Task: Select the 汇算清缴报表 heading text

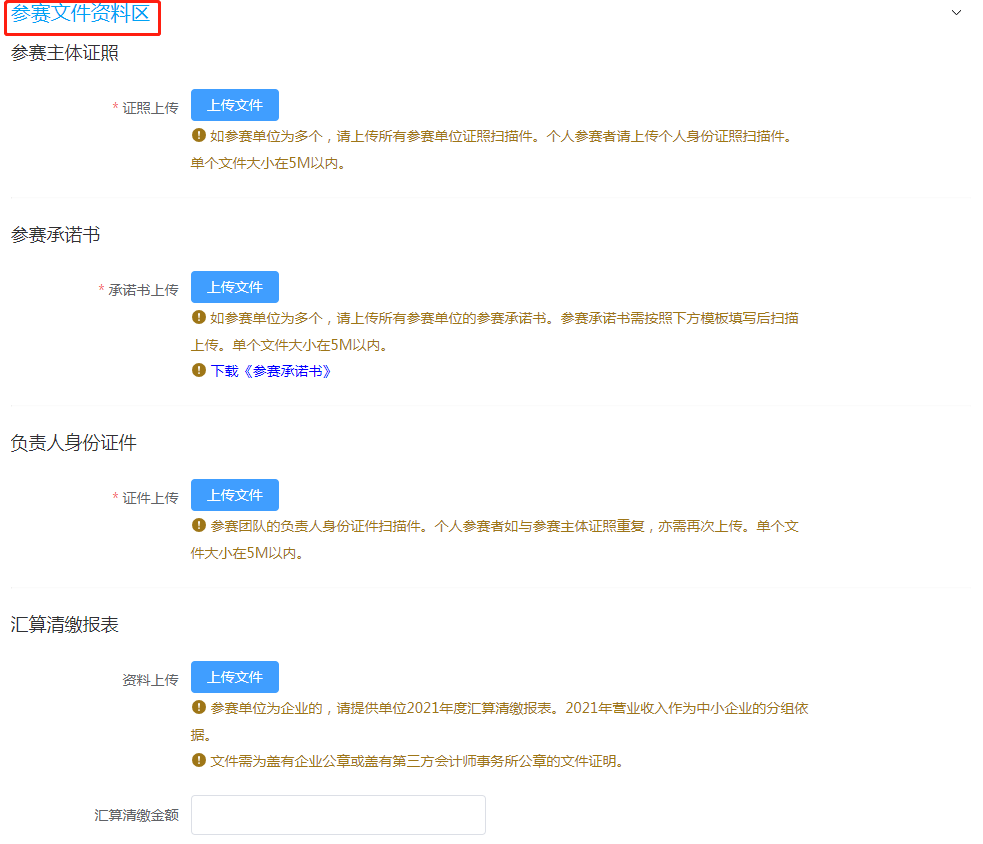Action: (65, 625)
